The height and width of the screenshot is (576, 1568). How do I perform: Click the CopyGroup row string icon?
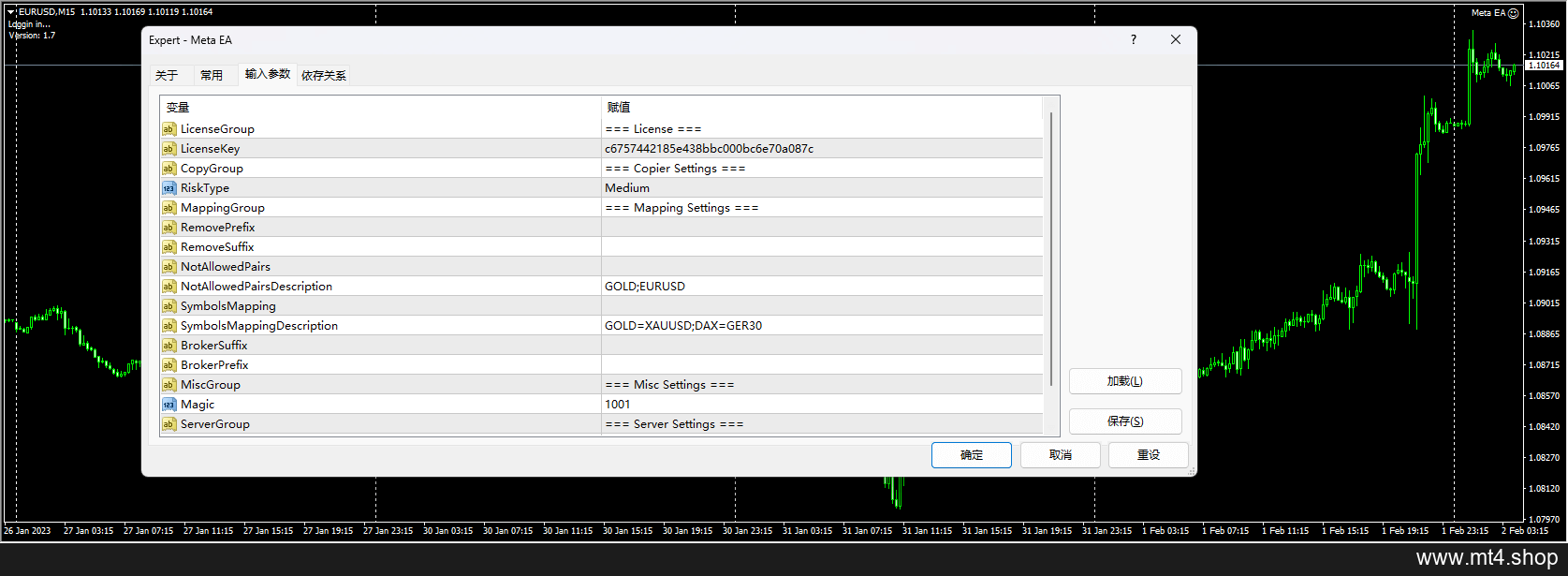(x=169, y=169)
